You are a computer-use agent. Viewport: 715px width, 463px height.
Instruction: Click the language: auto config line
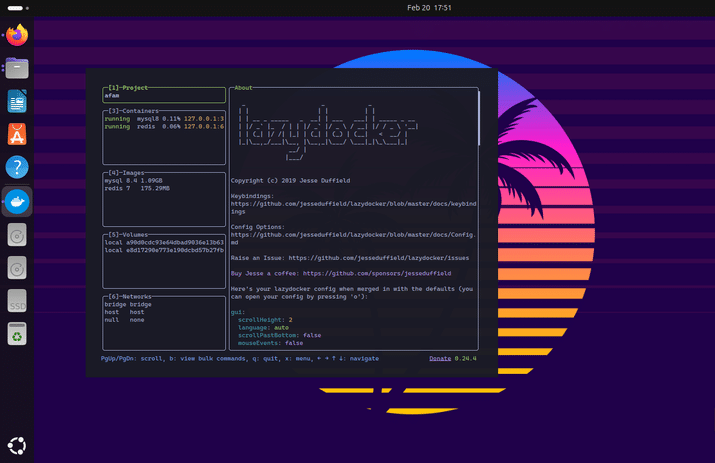(263, 328)
